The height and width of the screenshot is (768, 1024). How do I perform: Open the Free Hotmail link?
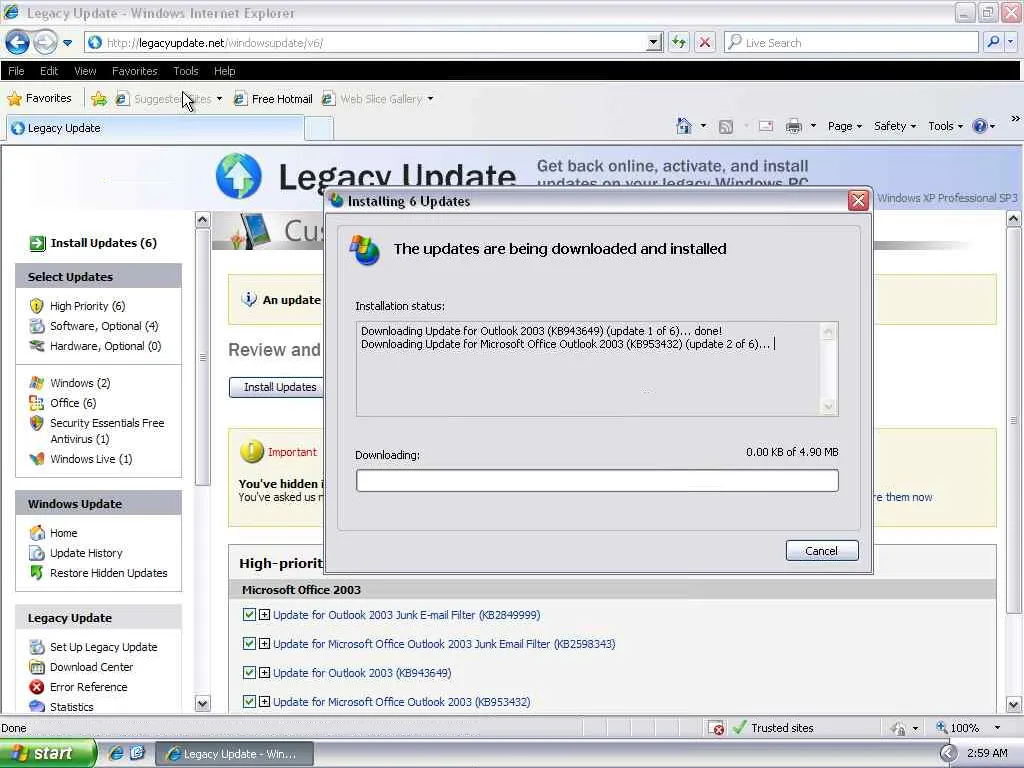[x=274, y=99]
